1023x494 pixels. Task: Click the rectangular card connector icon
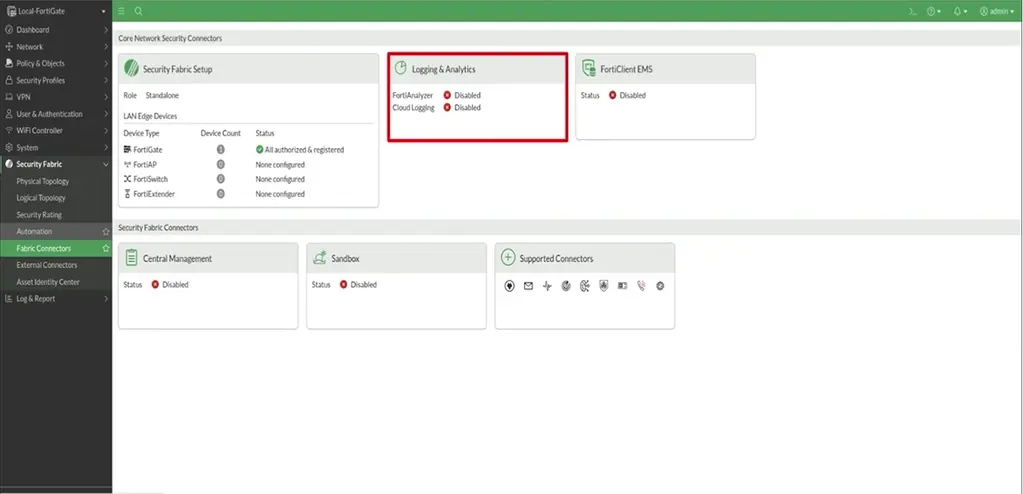622,286
